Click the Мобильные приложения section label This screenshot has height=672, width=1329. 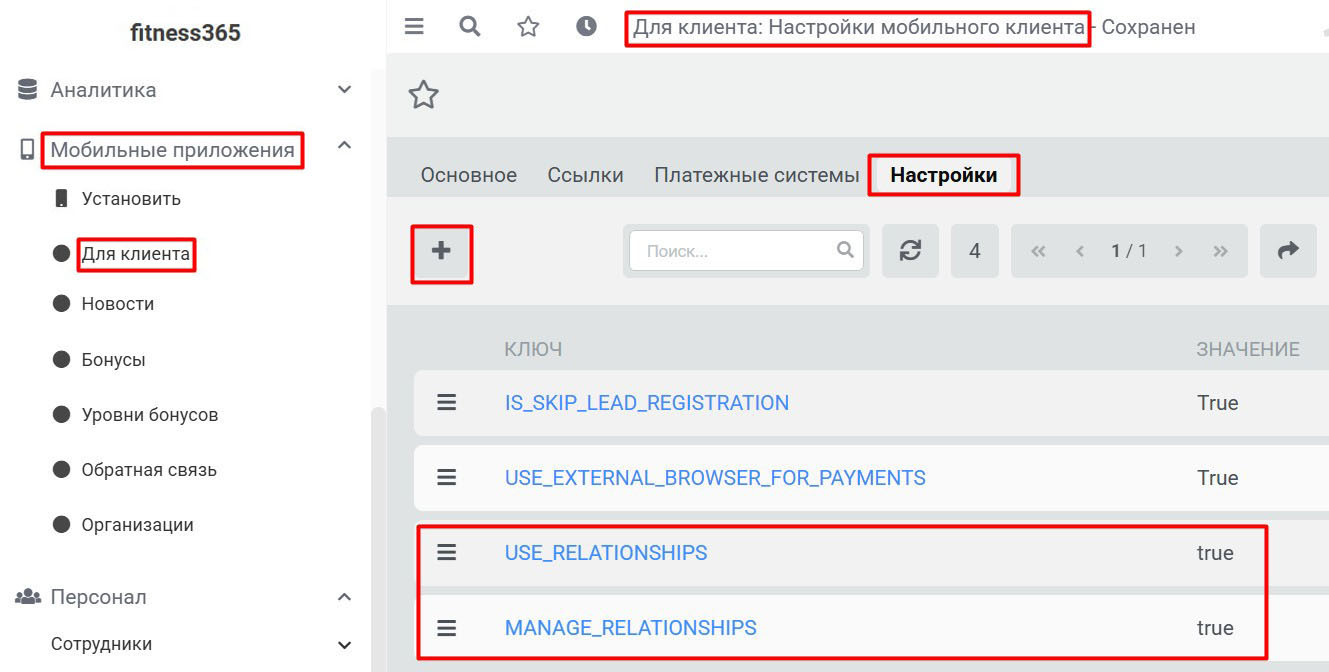(x=172, y=150)
